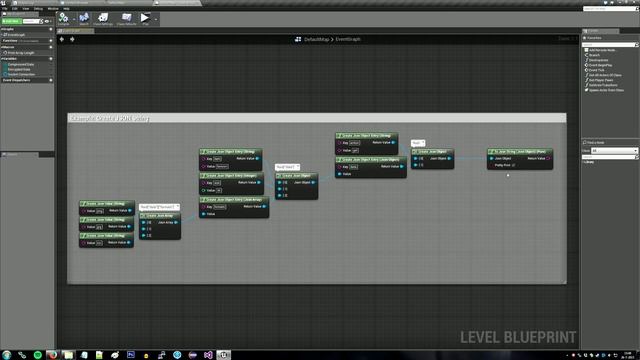Click the add button beside the Macros section

click(x=51, y=47)
